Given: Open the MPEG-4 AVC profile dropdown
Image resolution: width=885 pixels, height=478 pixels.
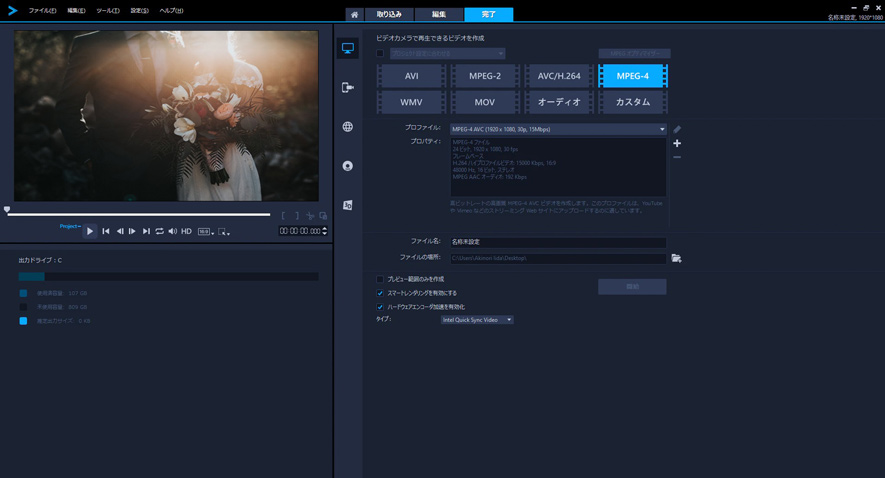Looking at the screenshot, I should tap(558, 129).
